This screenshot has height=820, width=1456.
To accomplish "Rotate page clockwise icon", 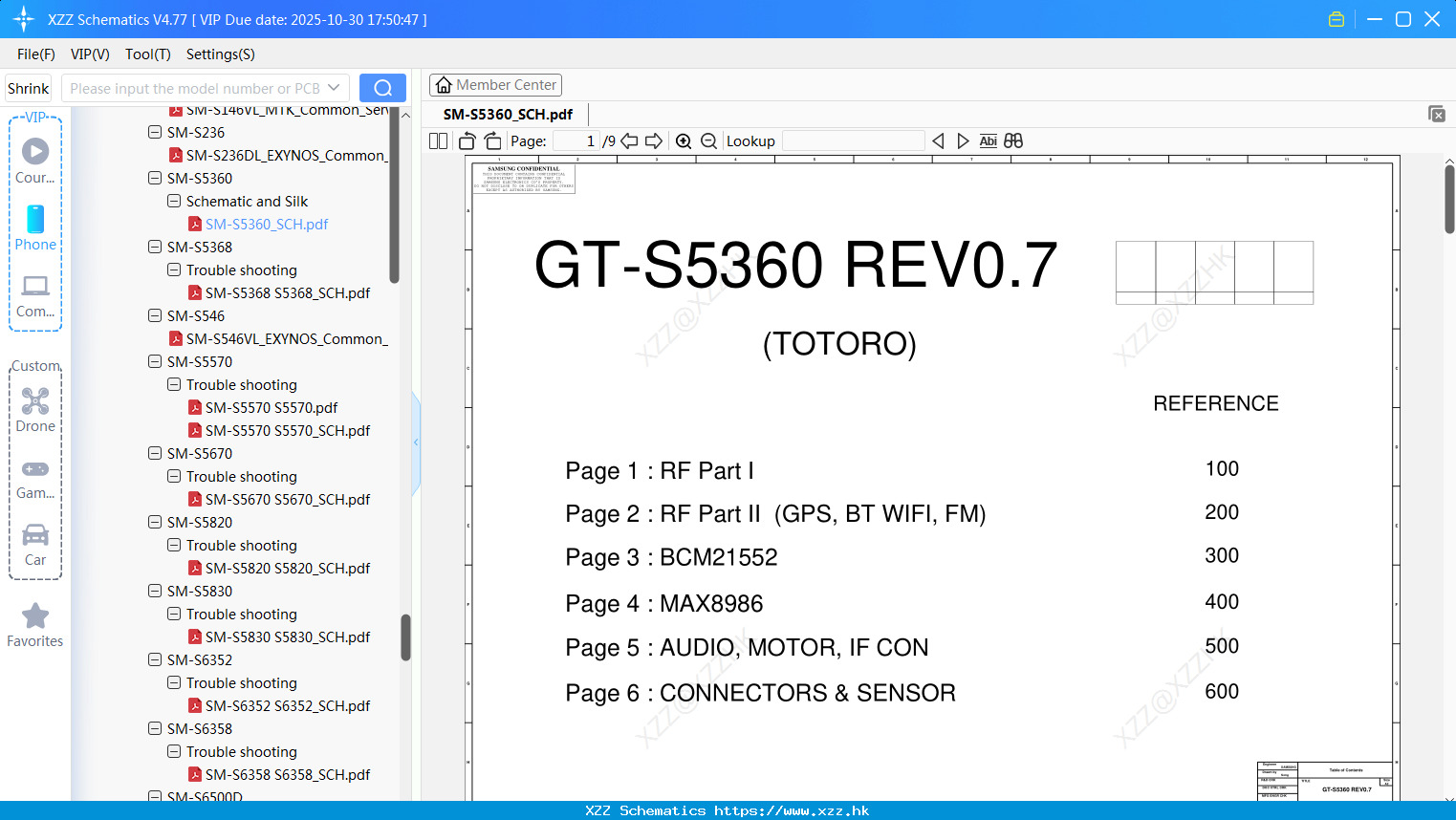I will [x=492, y=140].
